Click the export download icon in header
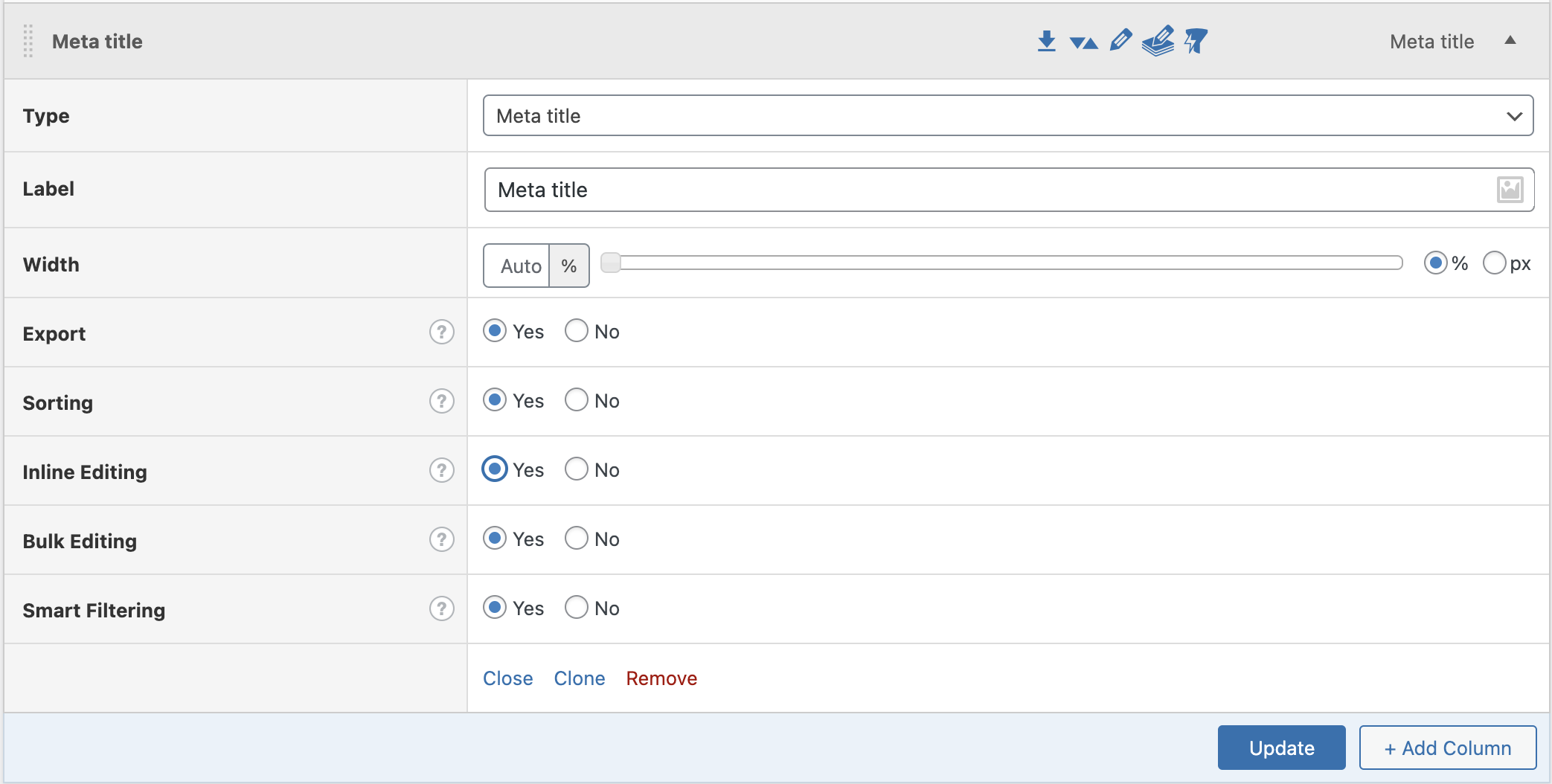The width and height of the screenshot is (1552, 784). click(1046, 41)
